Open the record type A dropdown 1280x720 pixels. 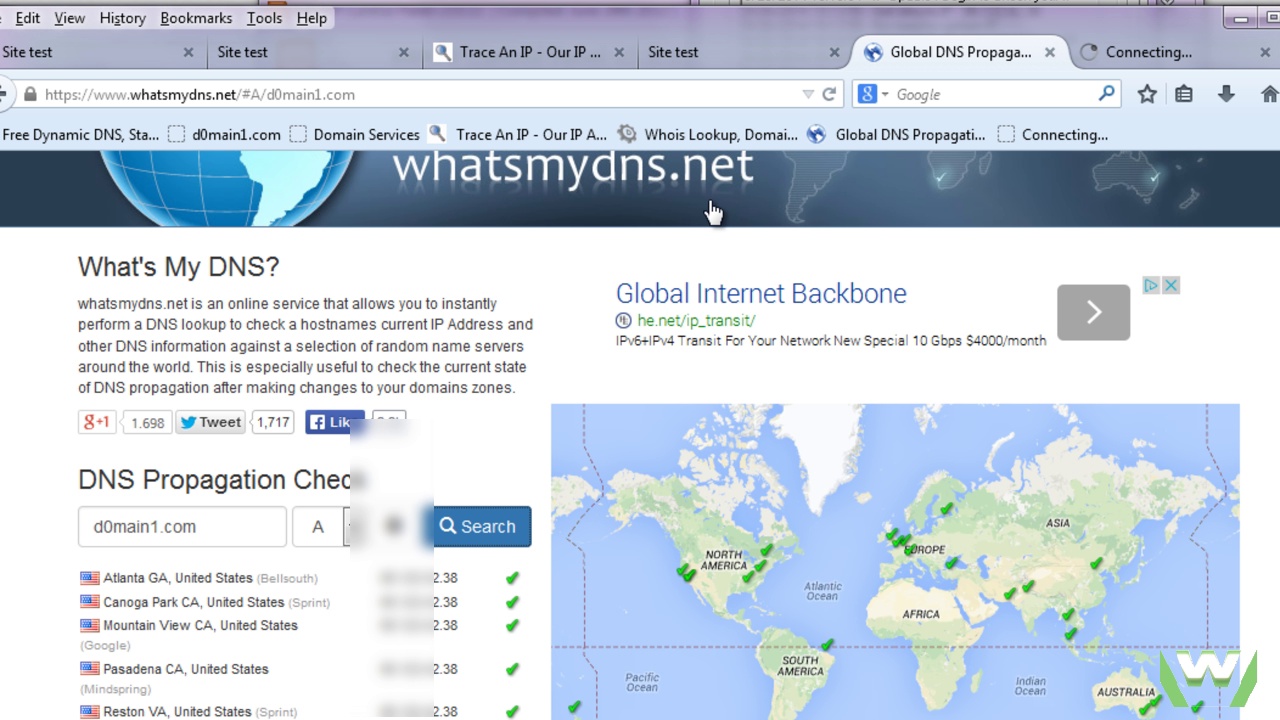pyautogui.click(x=319, y=527)
